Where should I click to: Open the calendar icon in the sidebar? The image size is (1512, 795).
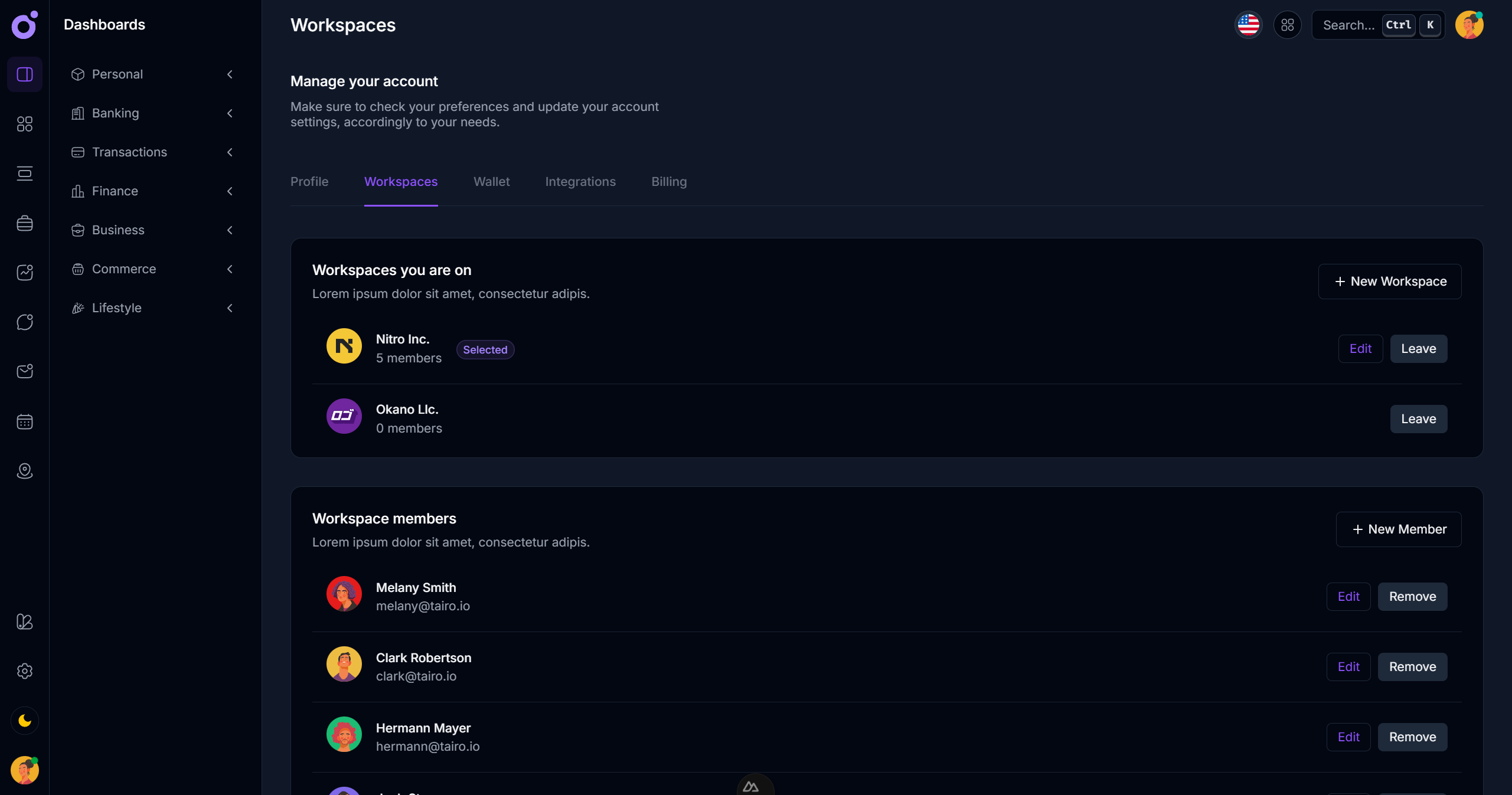point(24,421)
